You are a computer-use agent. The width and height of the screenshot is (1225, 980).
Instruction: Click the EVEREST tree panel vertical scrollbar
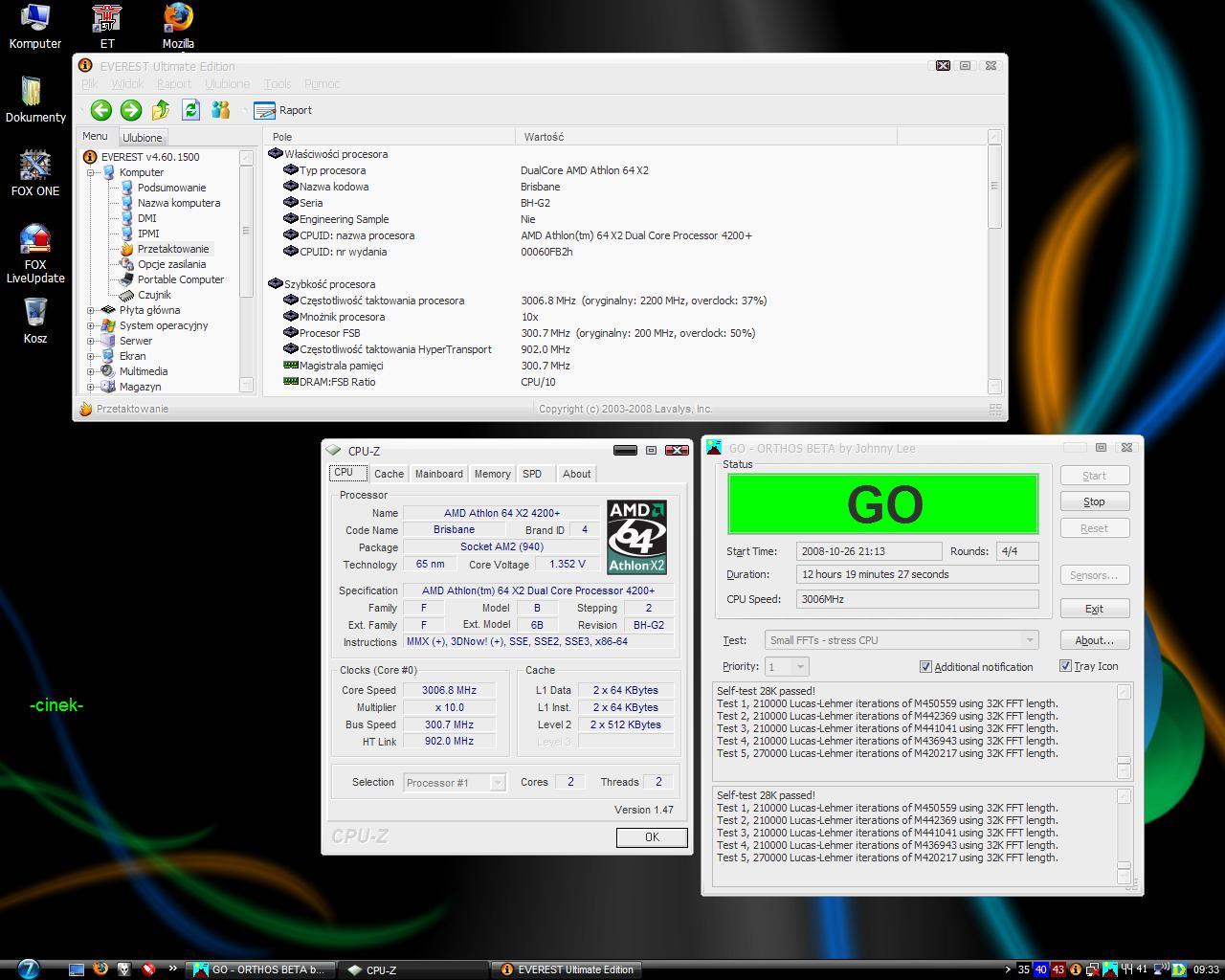(x=246, y=230)
